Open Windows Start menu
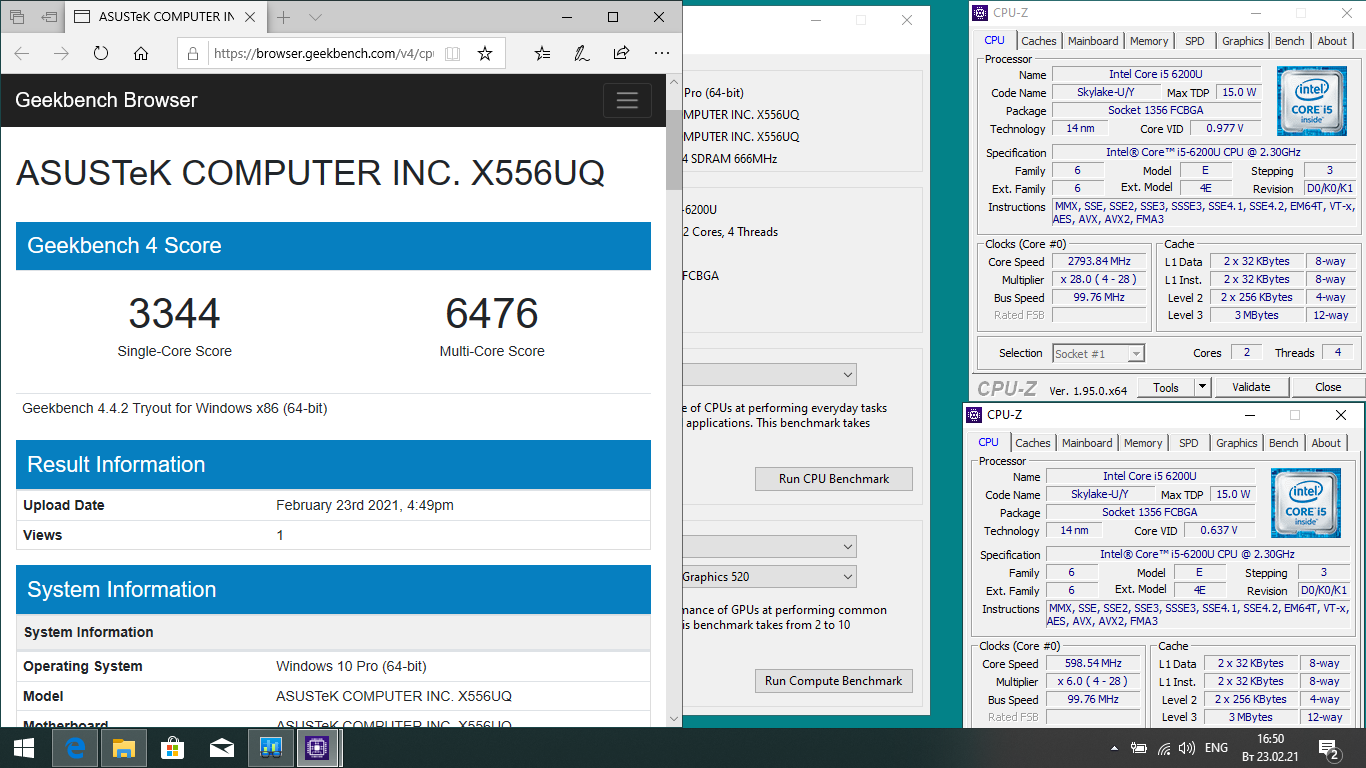The image size is (1366, 768). pyautogui.click(x=24, y=747)
